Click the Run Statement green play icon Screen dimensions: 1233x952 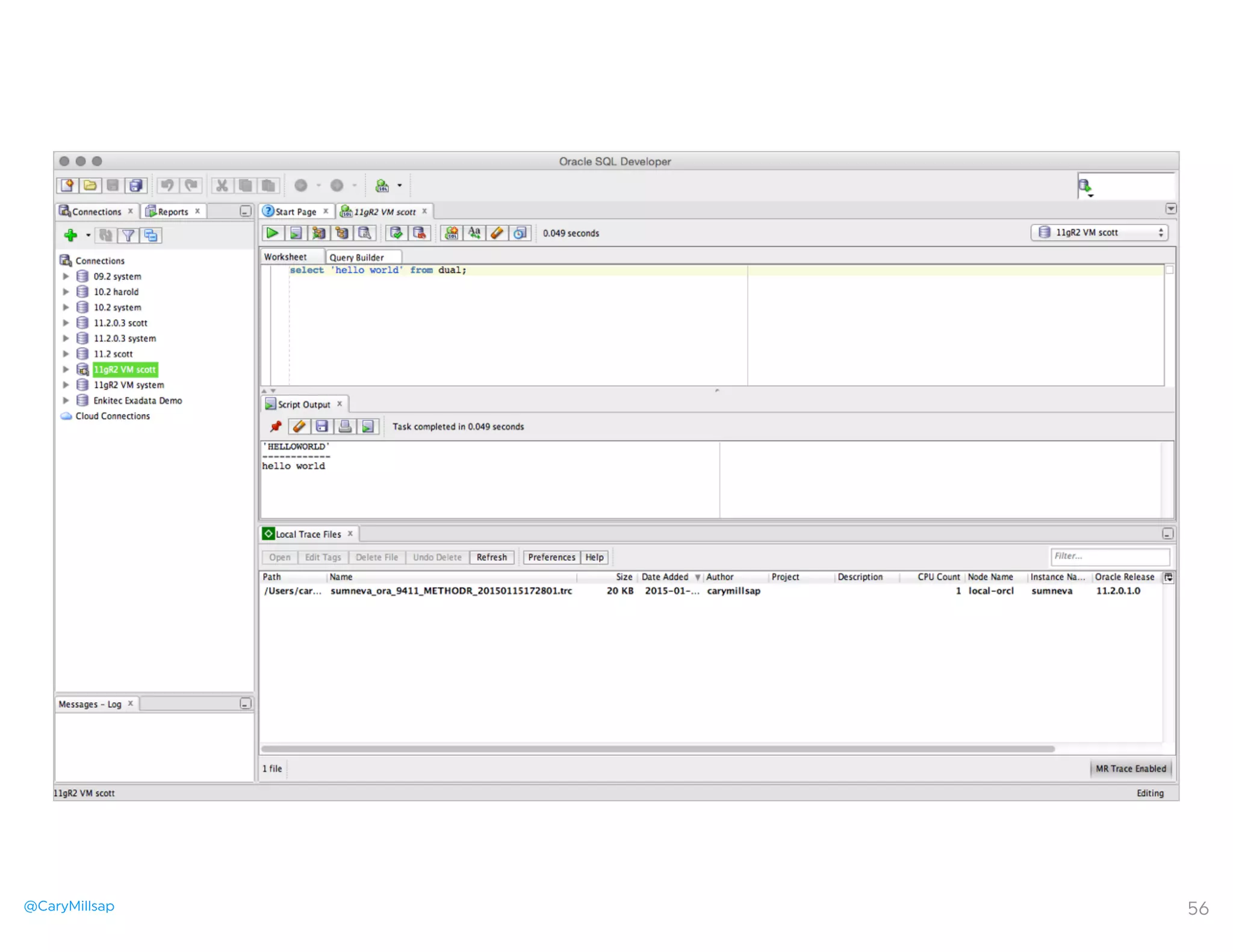coord(272,233)
